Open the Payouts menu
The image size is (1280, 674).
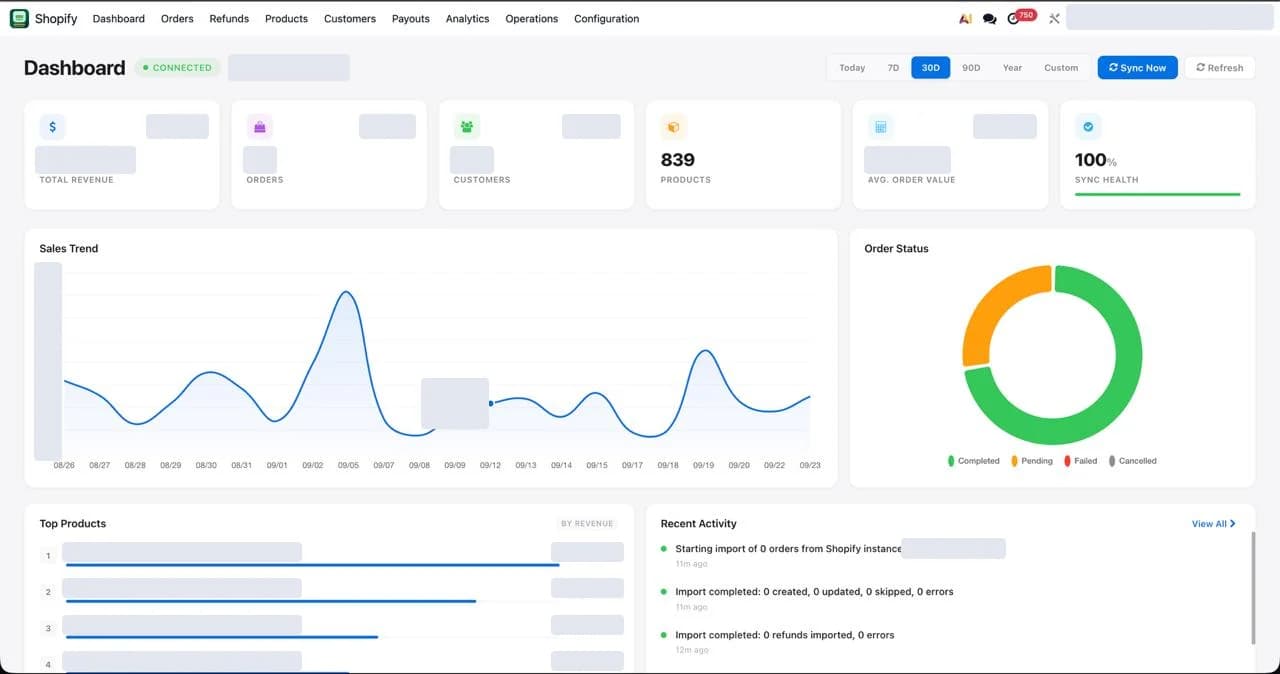tap(411, 18)
